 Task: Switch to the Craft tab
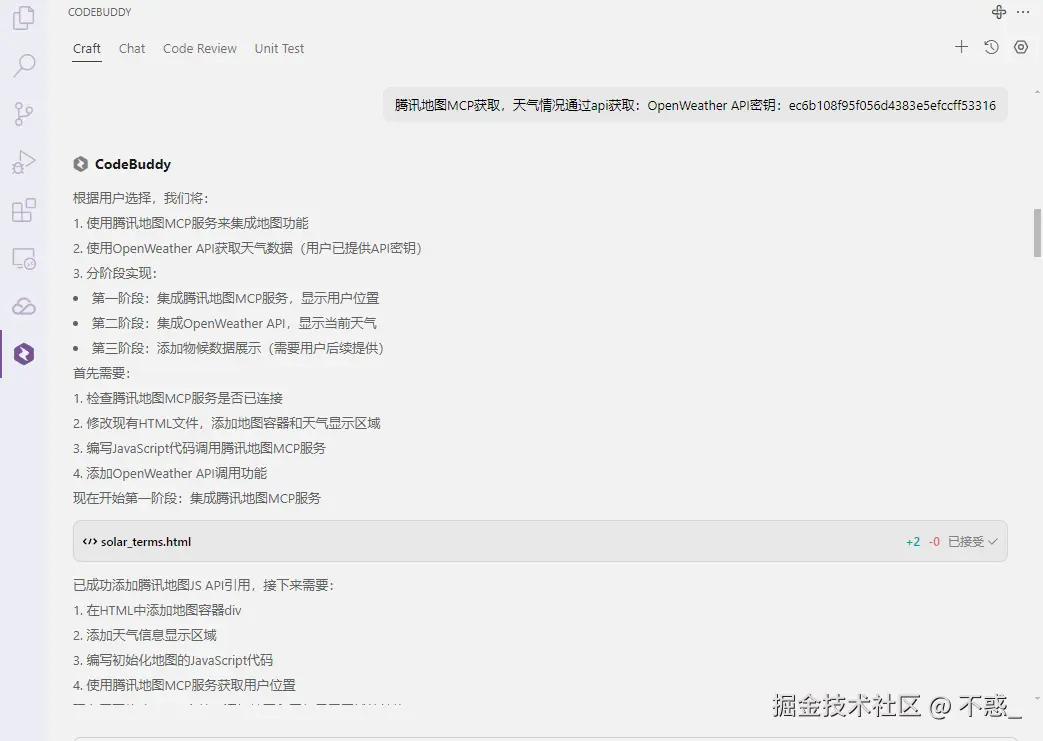(x=86, y=49)
